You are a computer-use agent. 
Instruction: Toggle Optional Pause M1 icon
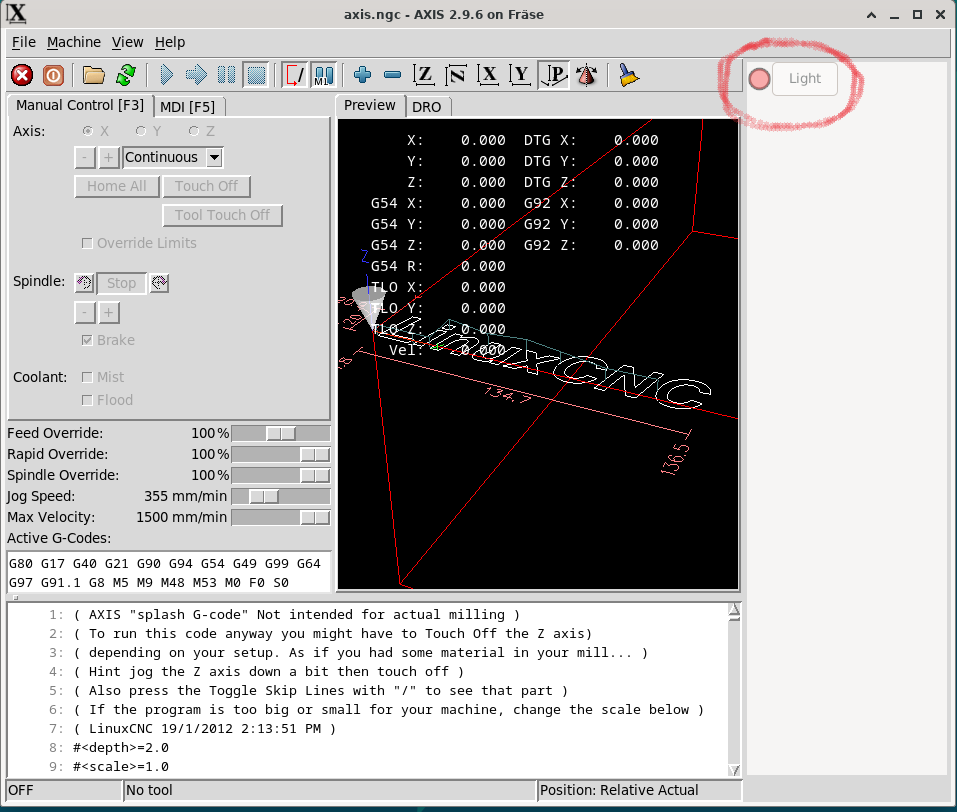[323, 75]
